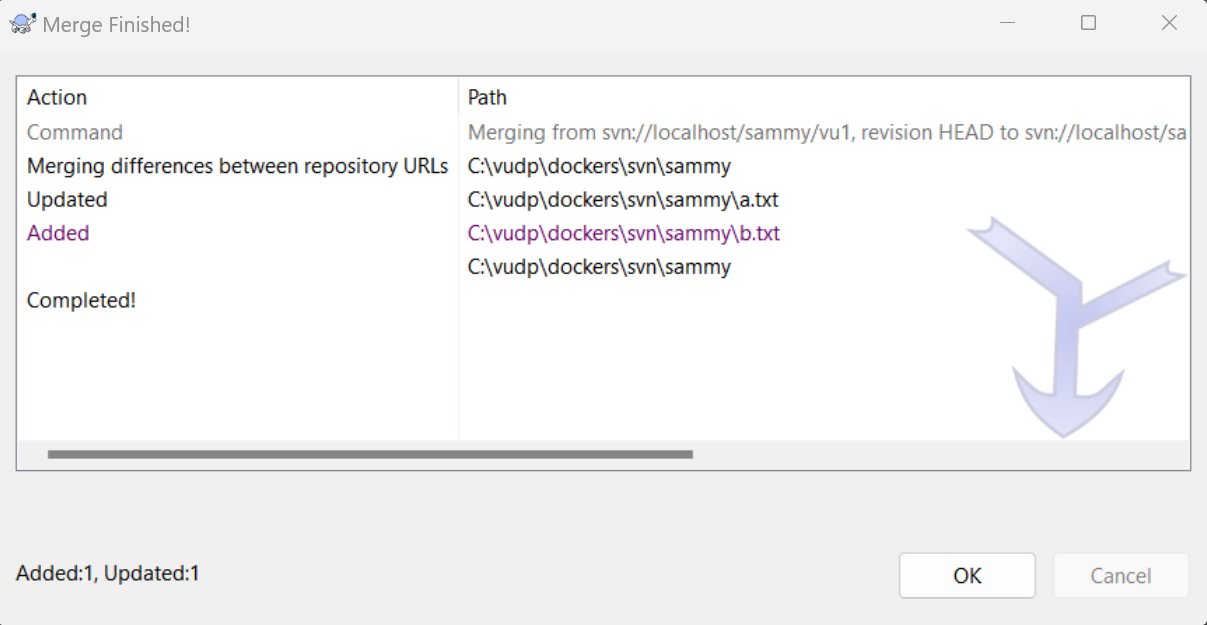1207x625 pixels.
Task: Click the Path column header
Action: pos(487,97)
